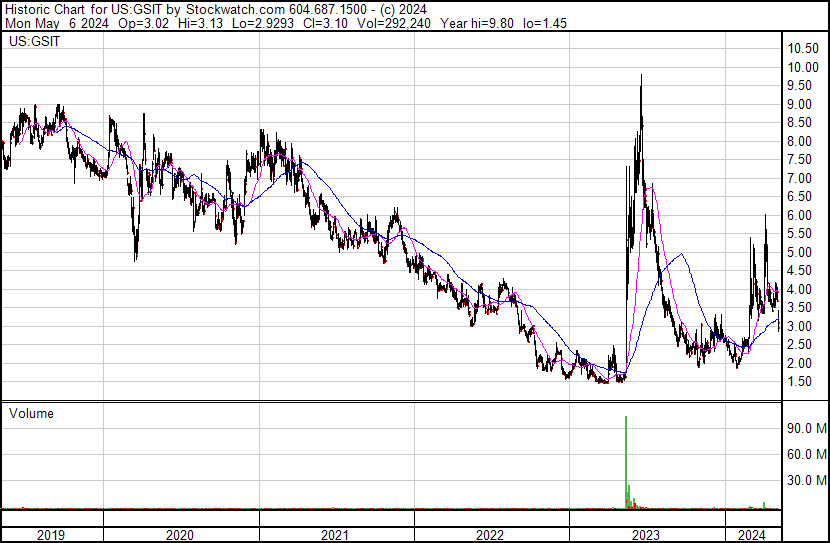
Task: Click the 2023 year label on time axis
Action: click(646, 535)
